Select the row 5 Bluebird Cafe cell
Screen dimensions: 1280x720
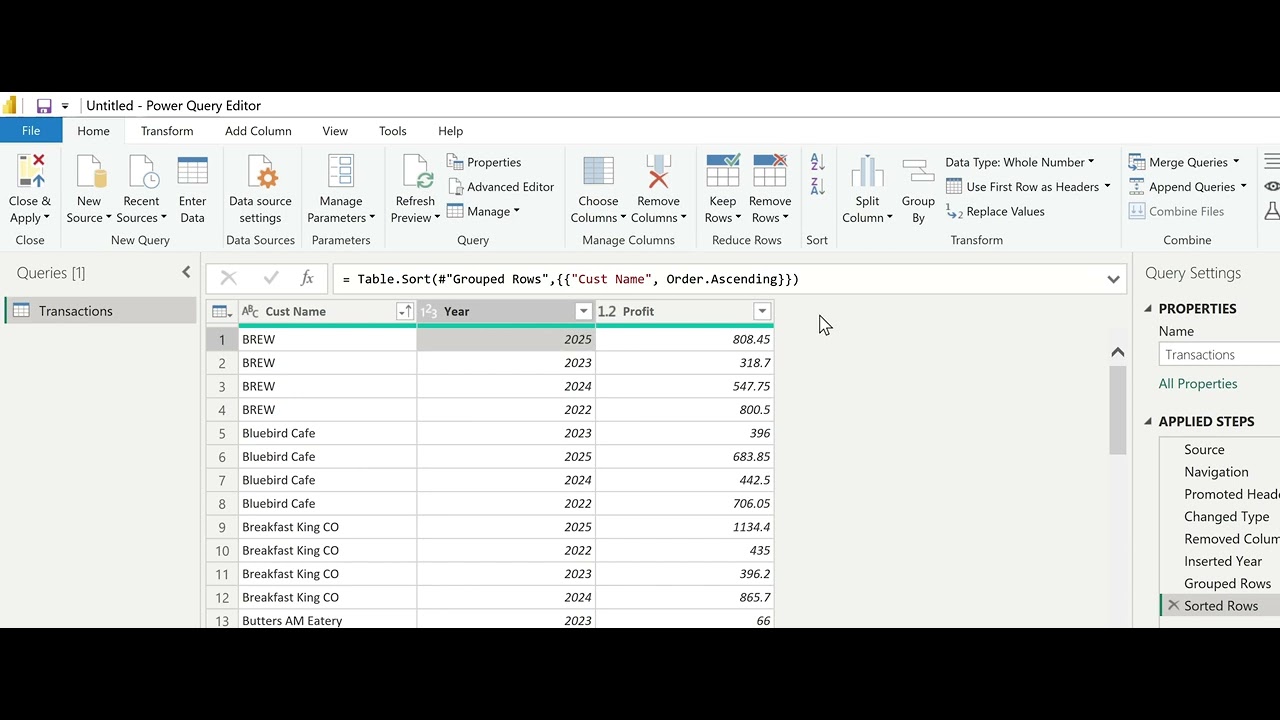[x=327, y=433]
